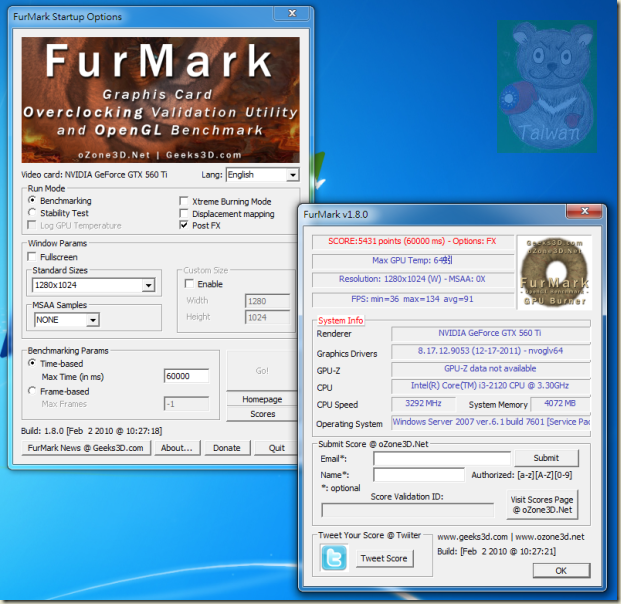Image resolution: width=621 pixels, height=604 pixels.
Task: Open the MSAA Samples NONE dropdown
Action: click(67, 319)
